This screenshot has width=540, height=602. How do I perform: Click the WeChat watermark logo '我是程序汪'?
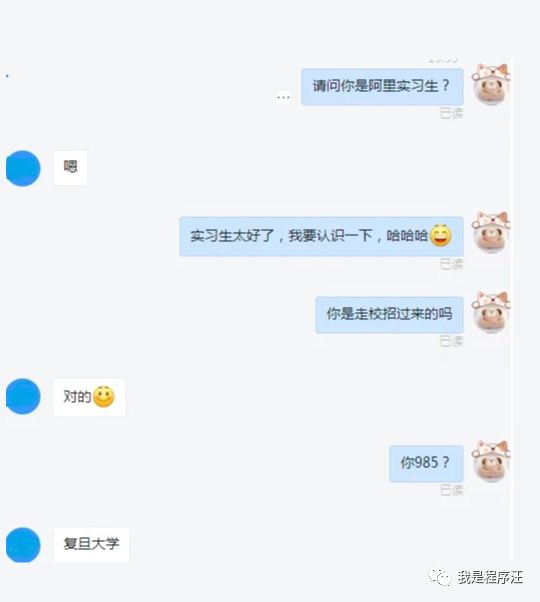476,577
